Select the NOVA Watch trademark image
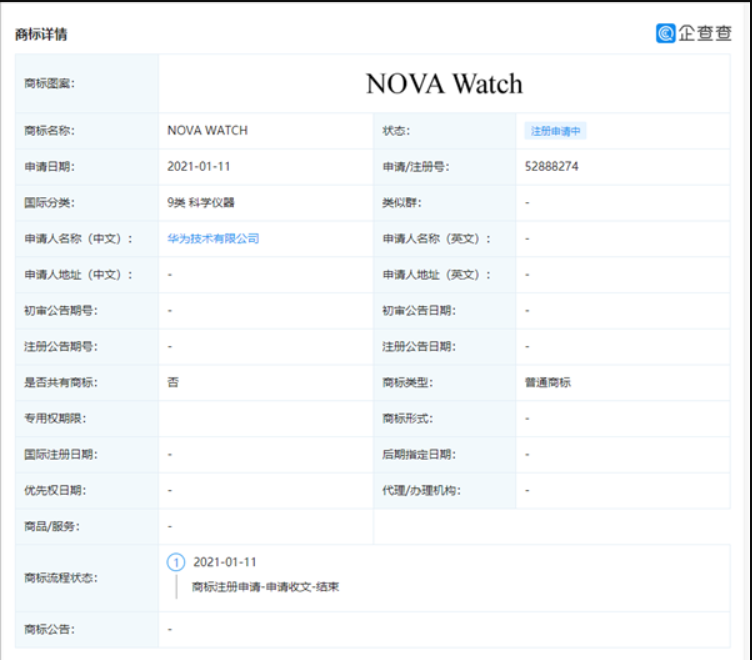The width and height of the screenshot is (752, 660). pos(444,83)
